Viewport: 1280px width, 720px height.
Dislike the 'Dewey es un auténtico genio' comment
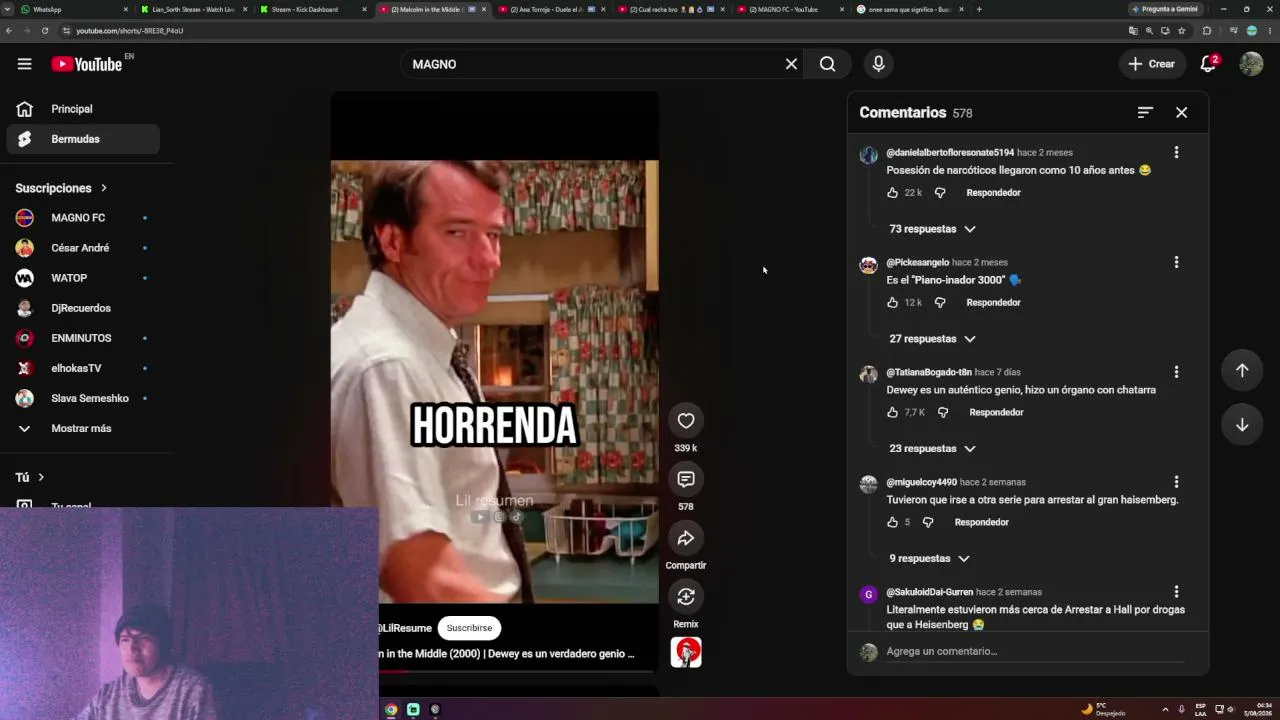click(x=943, y=412)
